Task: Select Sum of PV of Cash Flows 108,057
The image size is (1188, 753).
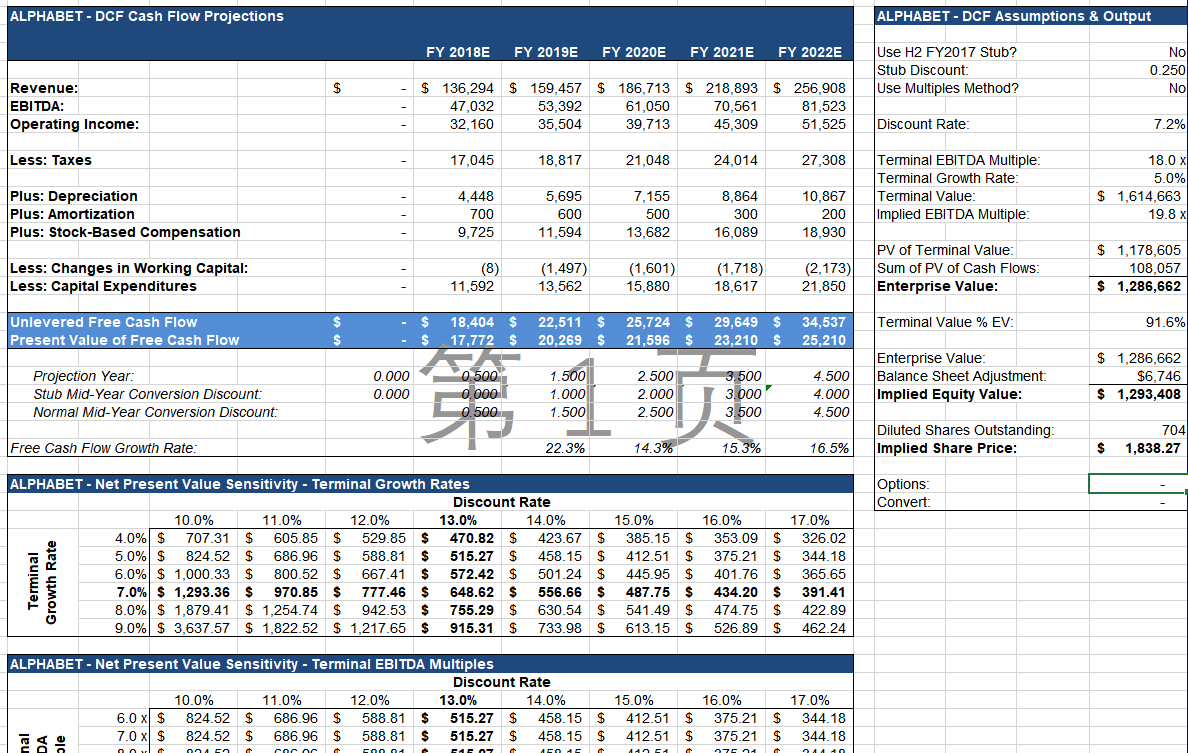Action: (x=1155, y=268)
